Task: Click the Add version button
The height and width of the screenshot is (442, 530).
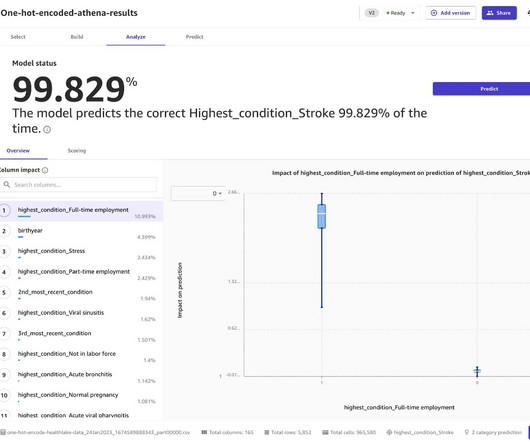Action: pyautogui.click(x=451, y=13)
